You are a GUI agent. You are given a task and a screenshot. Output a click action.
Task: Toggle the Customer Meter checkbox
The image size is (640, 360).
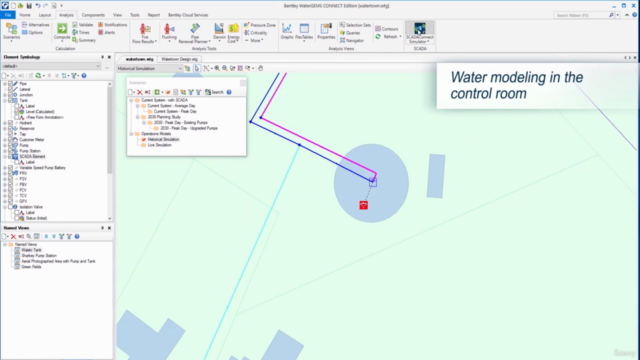(11, 140)
